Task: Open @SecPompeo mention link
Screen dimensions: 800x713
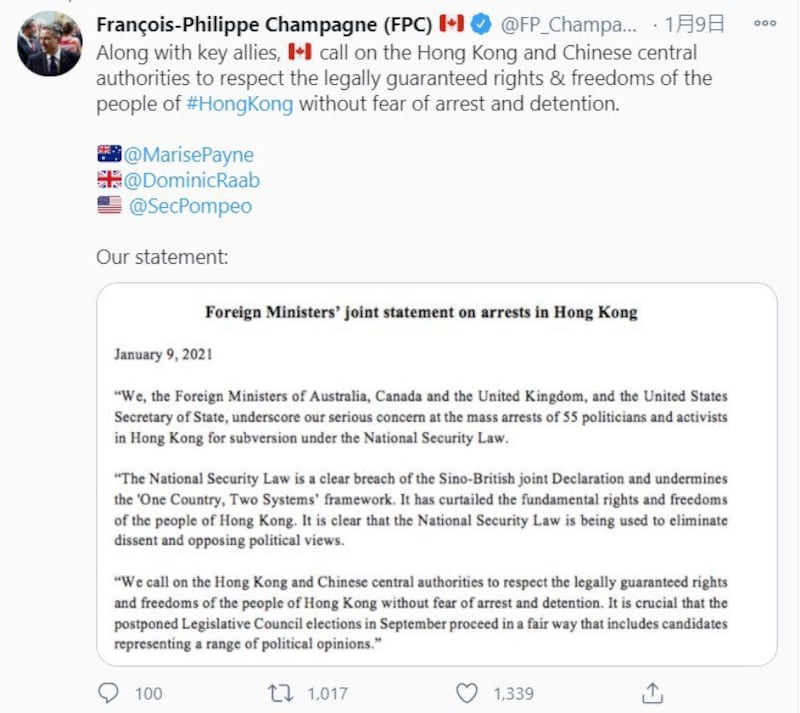Action: click(190, 206)
